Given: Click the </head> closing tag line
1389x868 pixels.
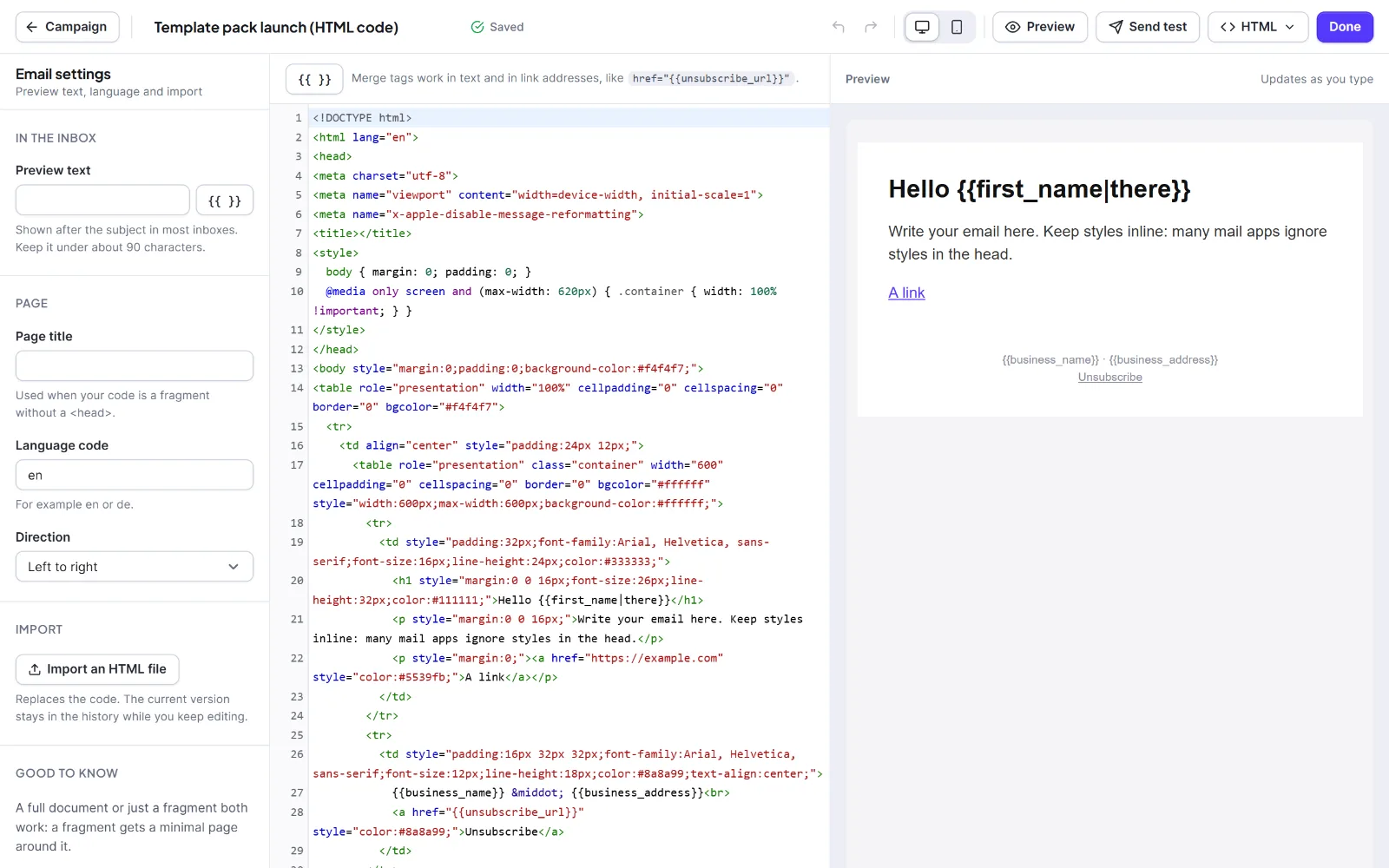Looking at the screenshot, I should (x=335, y=349).
